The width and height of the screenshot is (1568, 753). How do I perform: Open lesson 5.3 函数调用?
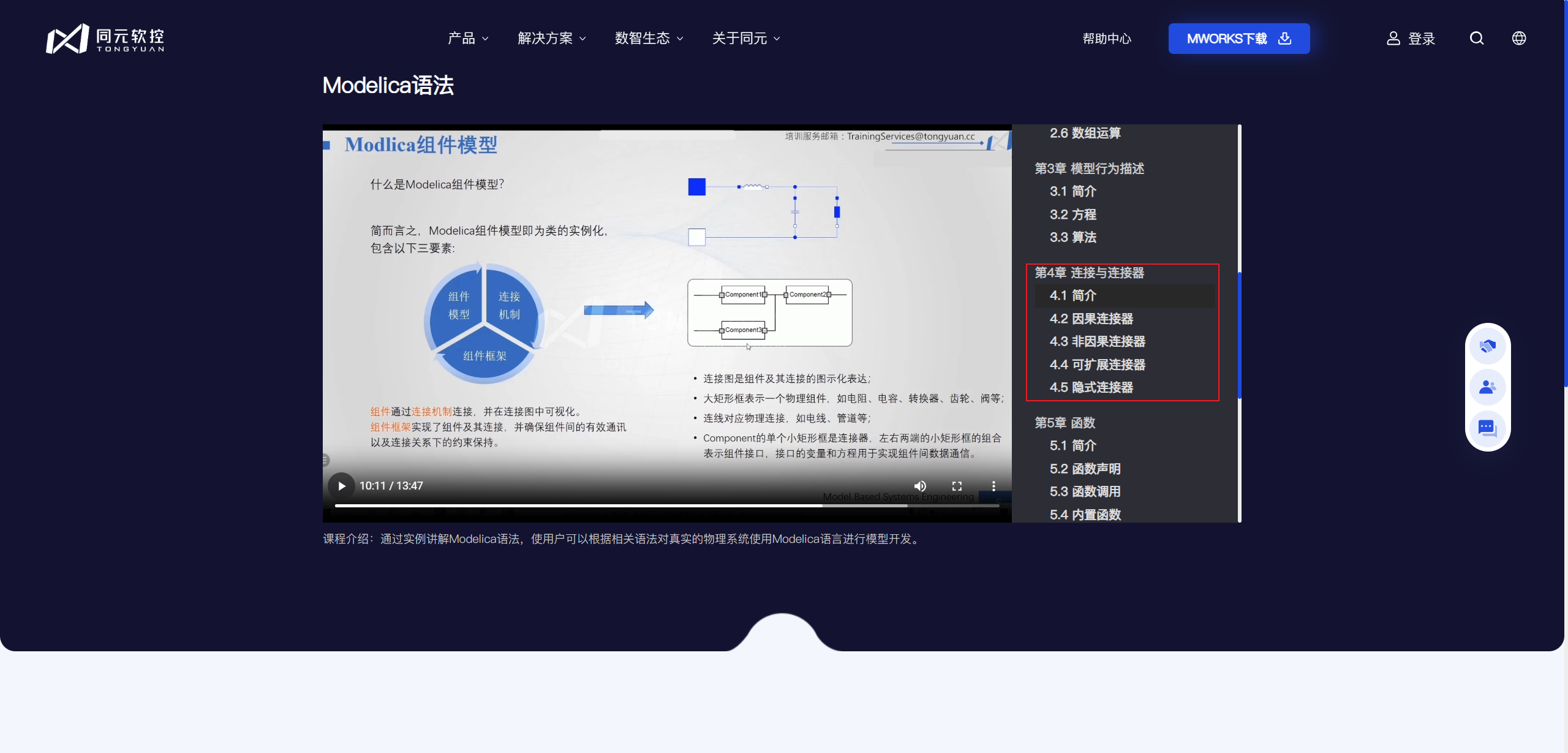coord(1085,491)
